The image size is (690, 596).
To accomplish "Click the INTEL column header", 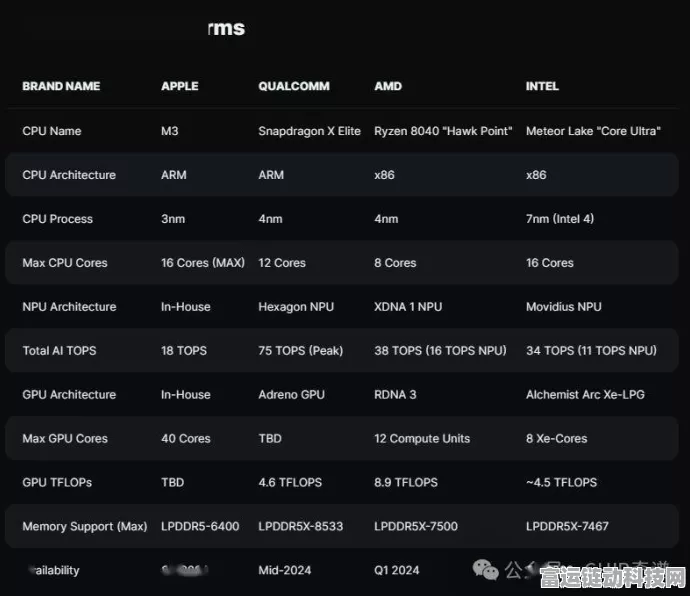I will [542, 86].
